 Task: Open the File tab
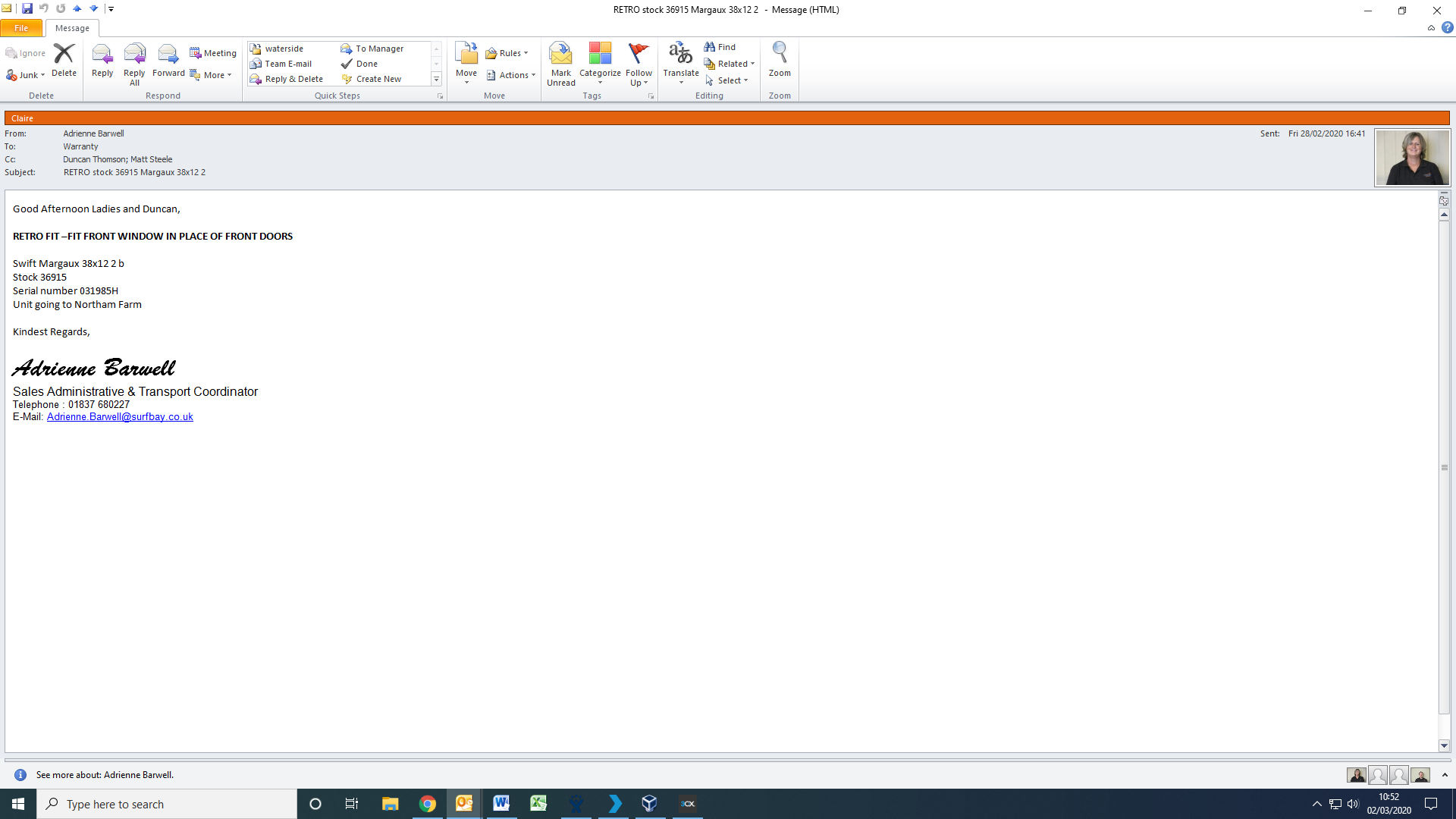(21, 28)
